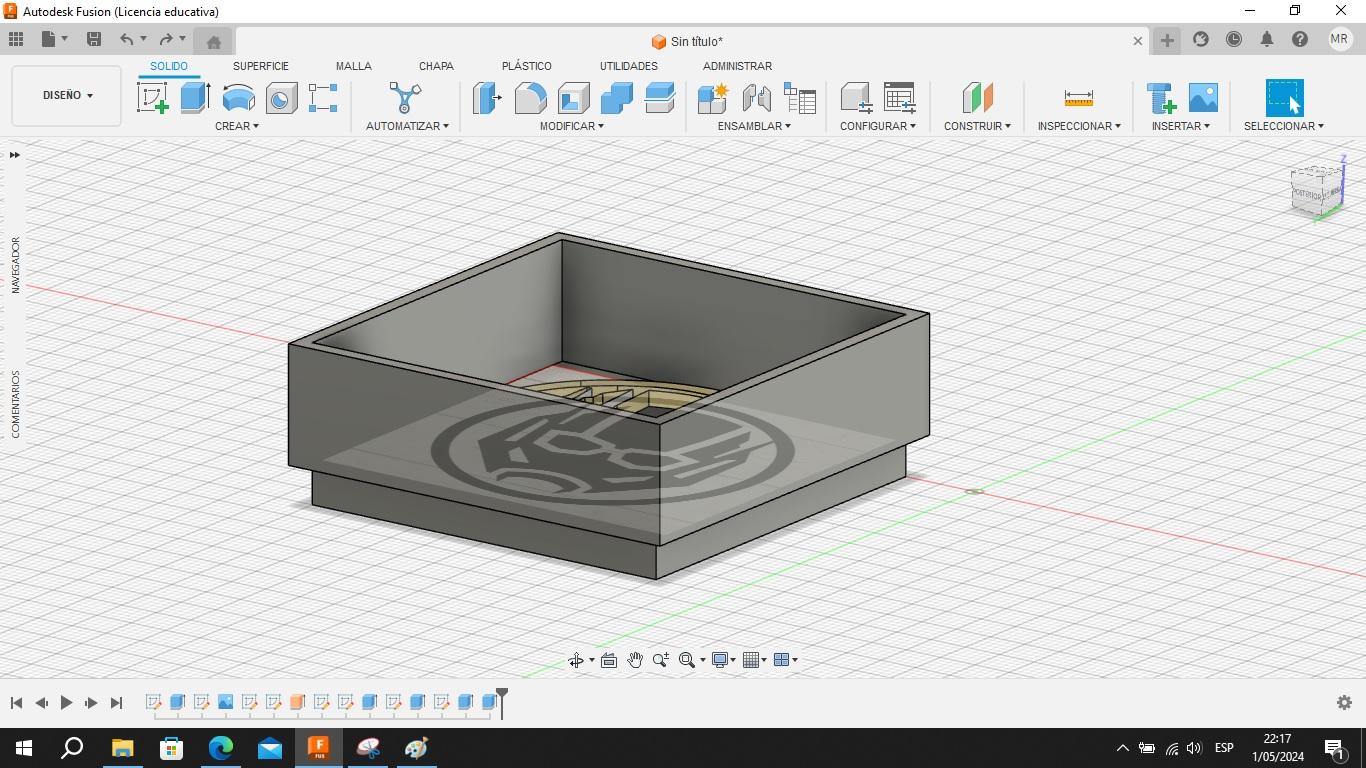Open the DISEÑO workspace dropdown
This screenshot has width=1366, height=768.
click(x=67, y=96)
